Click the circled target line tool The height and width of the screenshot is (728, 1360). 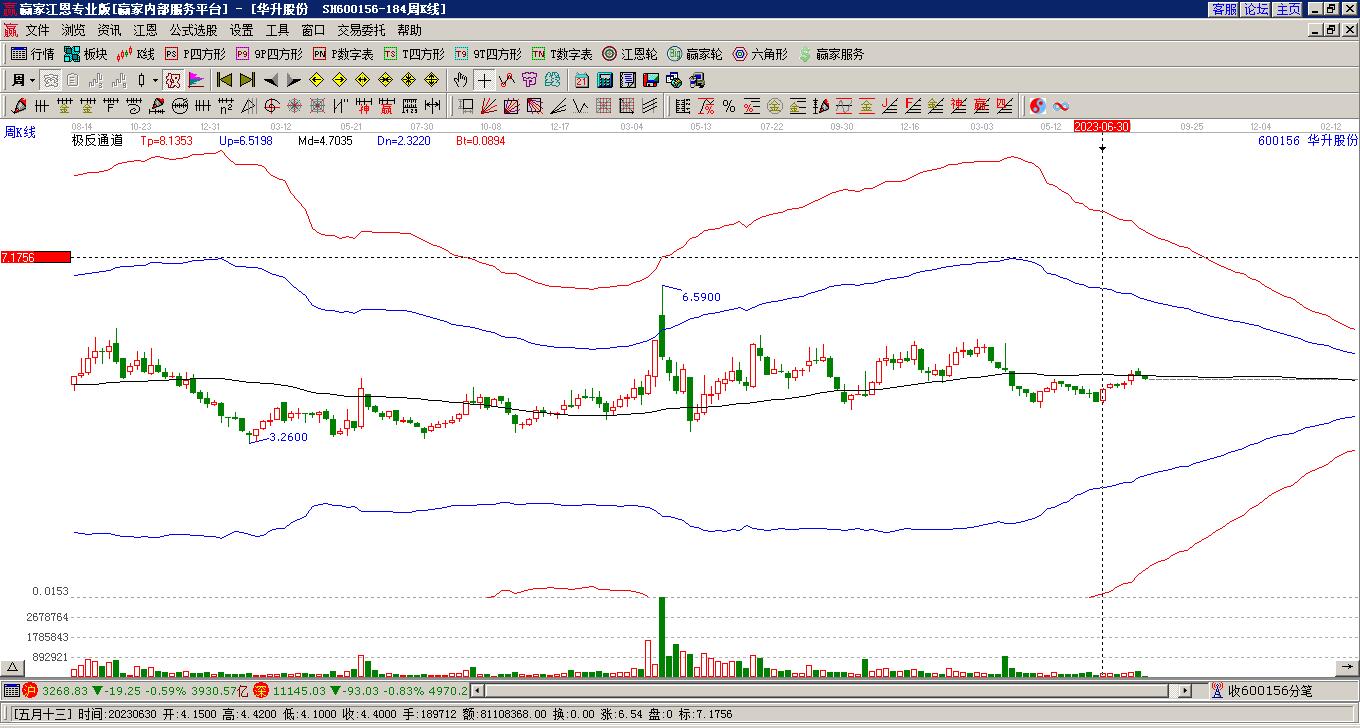click(180, 106)
